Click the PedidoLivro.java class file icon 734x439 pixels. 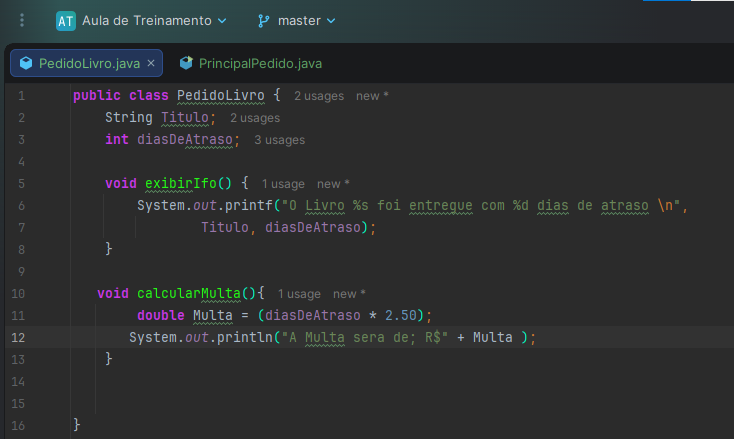tap(26, 63)
